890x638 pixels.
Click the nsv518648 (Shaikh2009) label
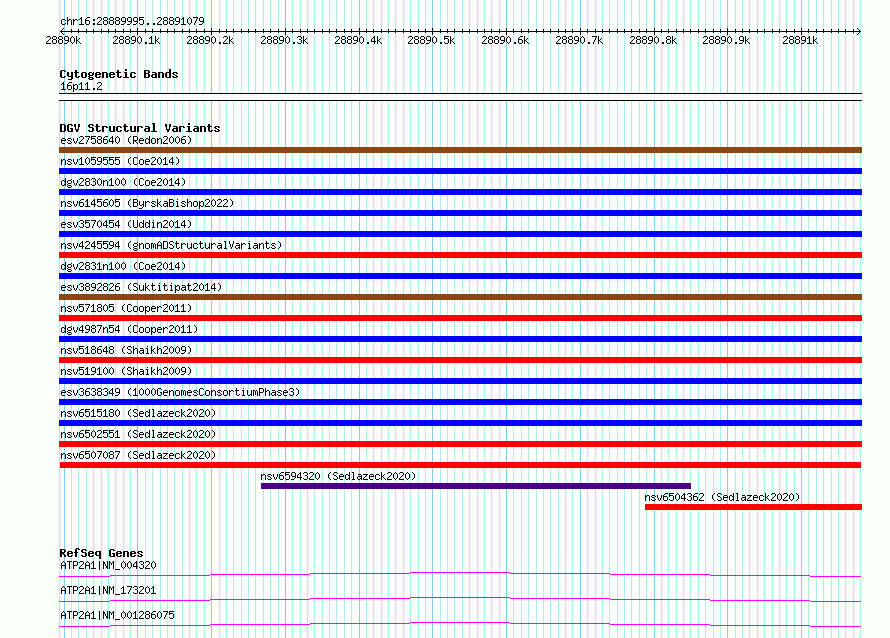click(126, 350)
